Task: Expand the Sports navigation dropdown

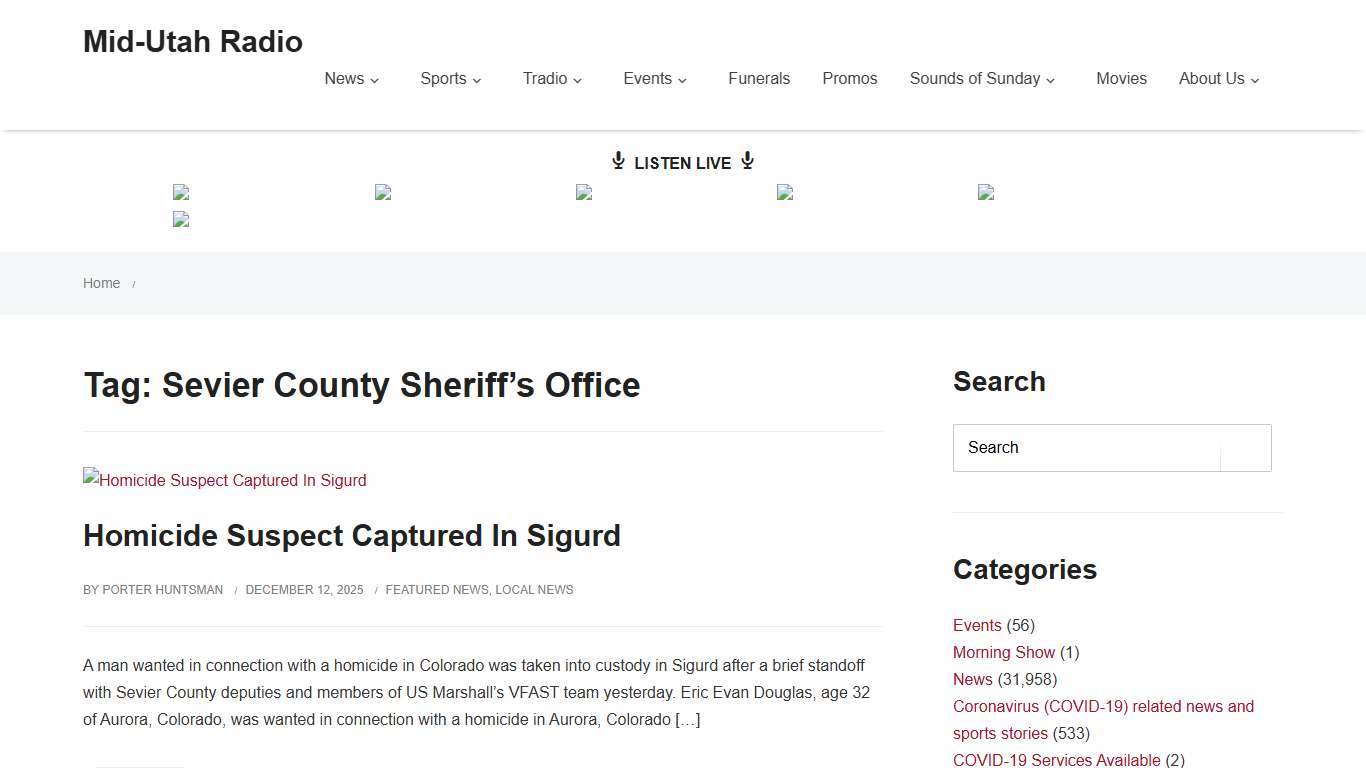Action: pos(477,79)
